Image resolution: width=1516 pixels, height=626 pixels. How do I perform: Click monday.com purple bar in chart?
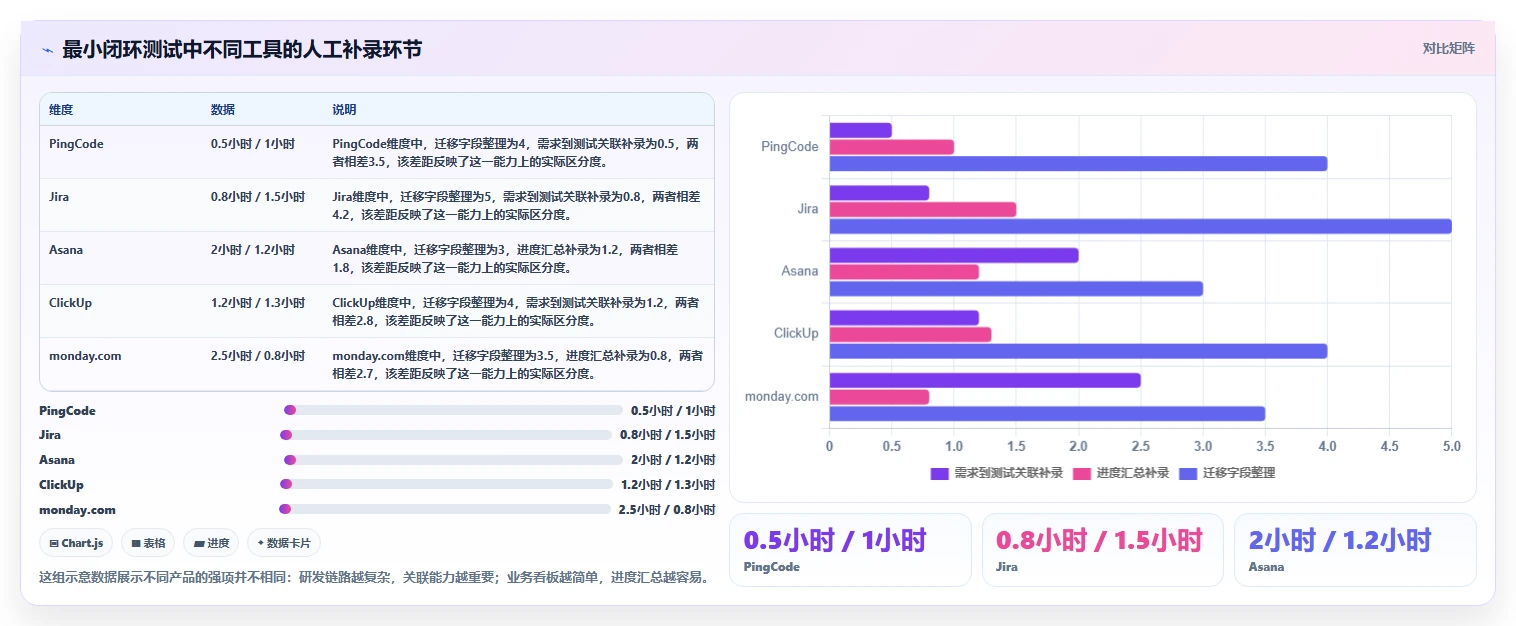coord(985,380)
